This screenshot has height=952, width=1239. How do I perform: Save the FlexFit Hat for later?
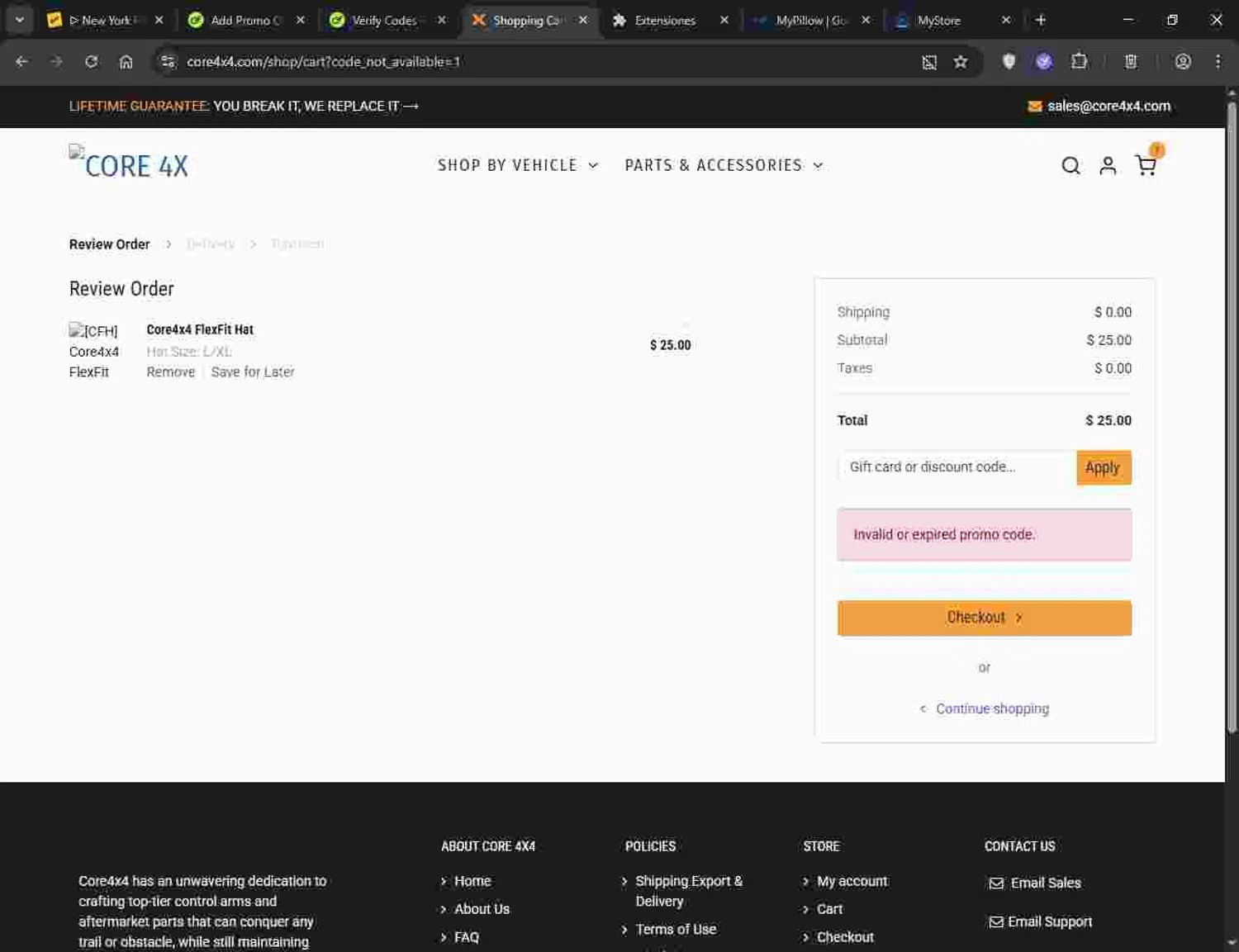253,372
